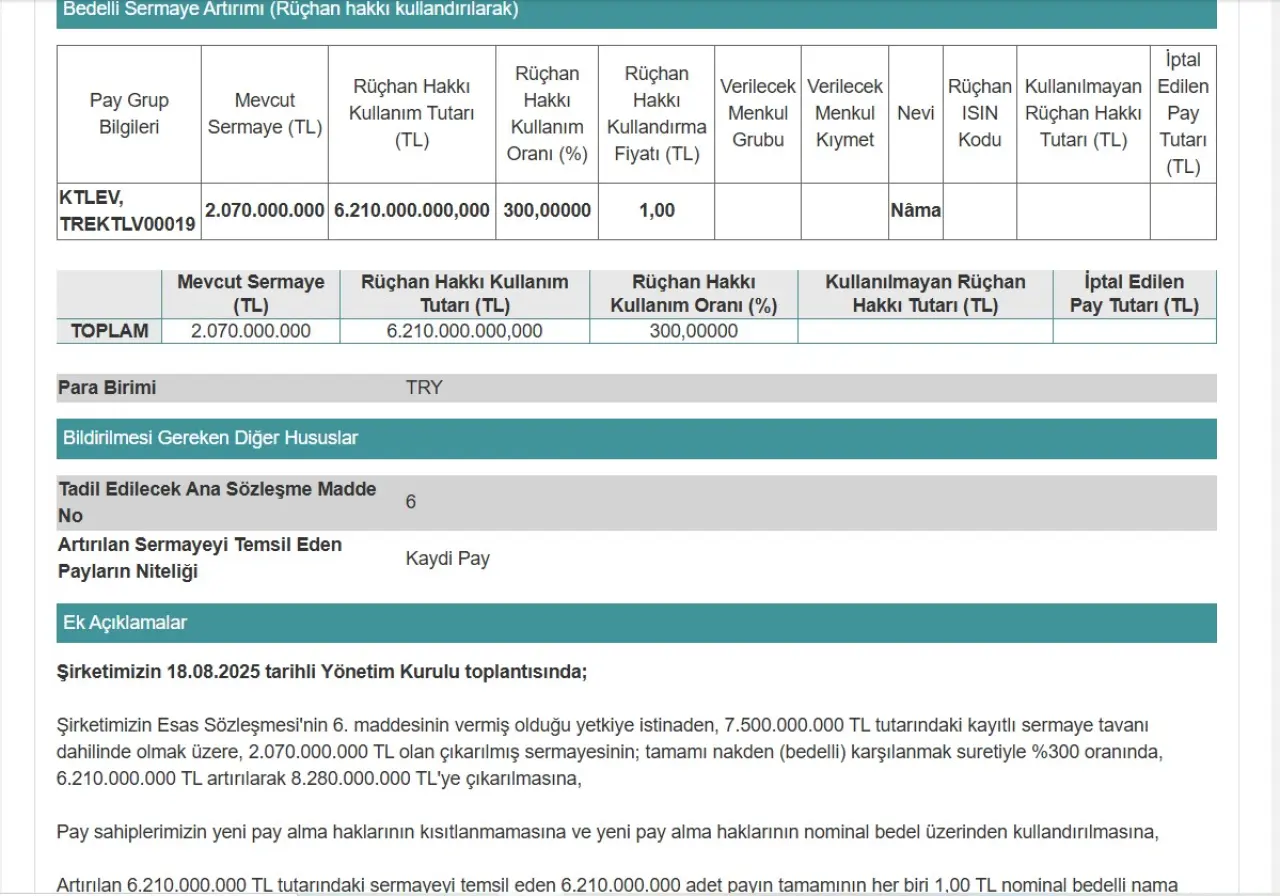Click the Verilecek Menkul Kıymet column header

(845, 114)
